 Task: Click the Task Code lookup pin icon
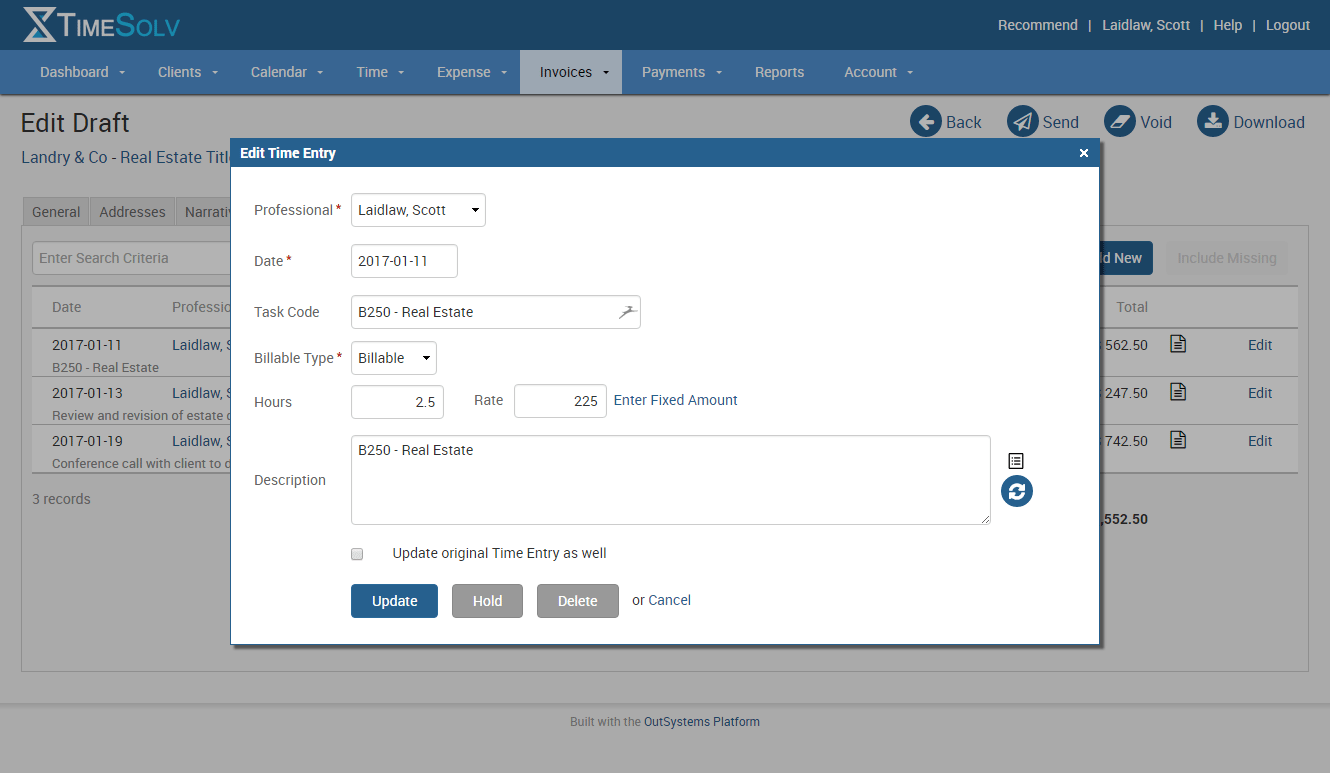coord(626,312)
